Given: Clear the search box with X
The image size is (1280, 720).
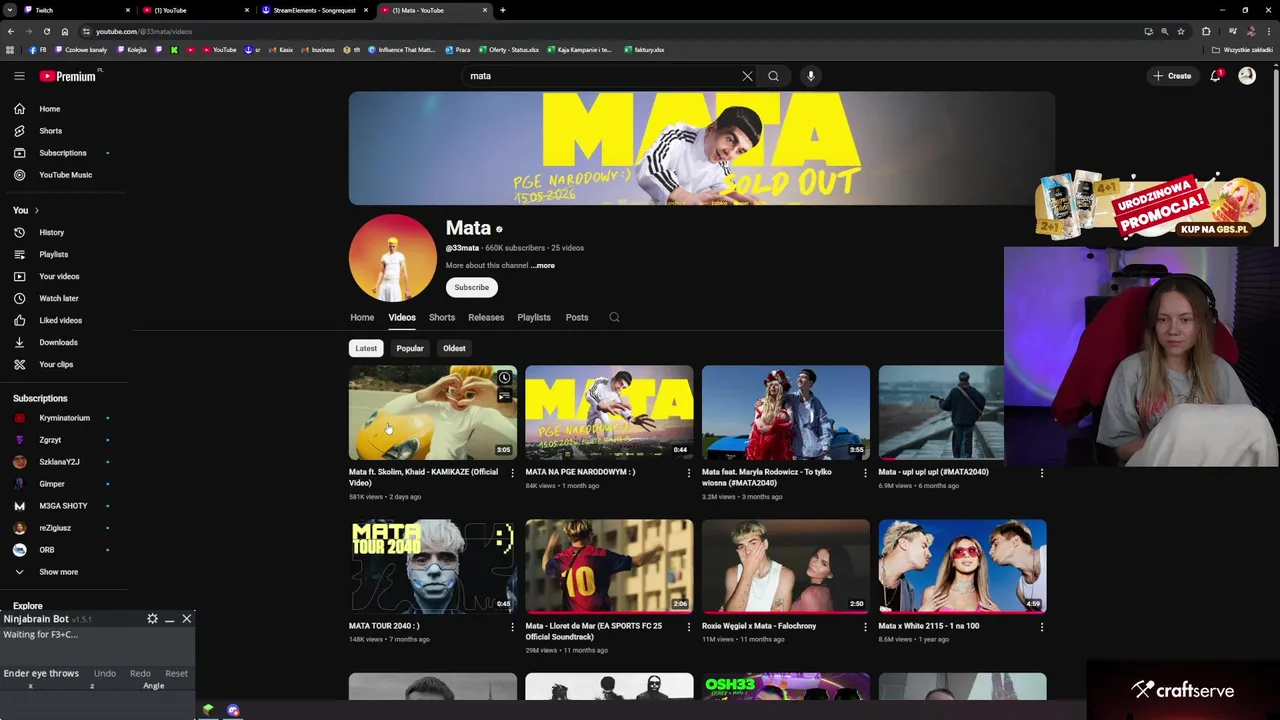Looking at the screenshot, I should (x=747, y=76).
